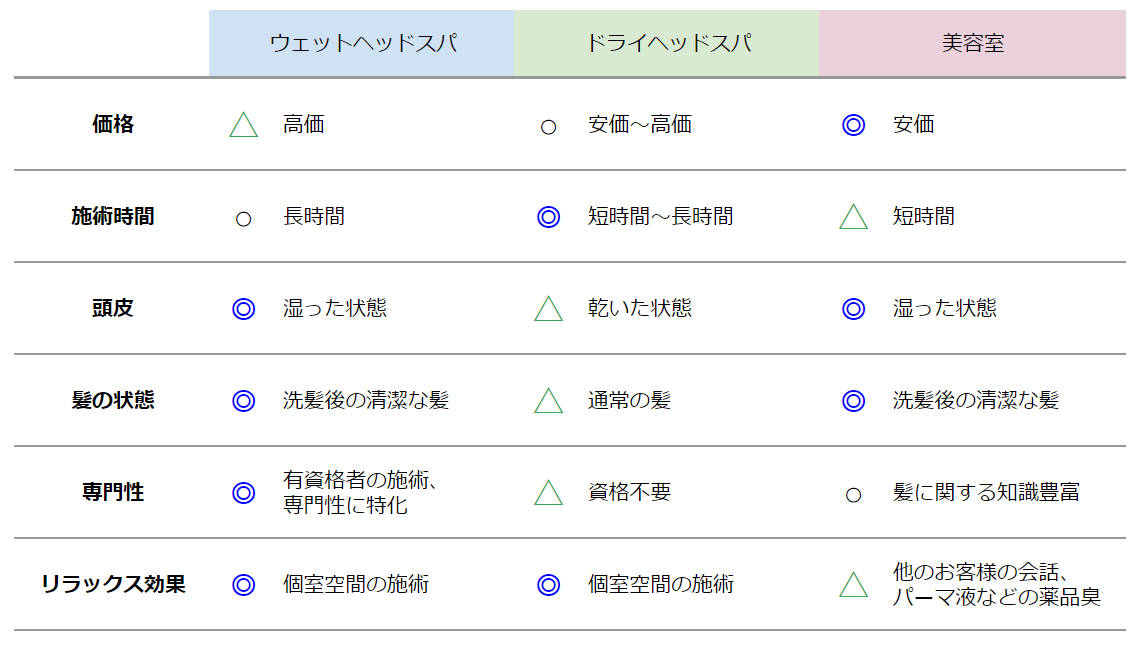The image size is (1135, 646).
Task: Click the small circle icon beside 髪に関する知識豊富
Action: (x=853, y=495)
